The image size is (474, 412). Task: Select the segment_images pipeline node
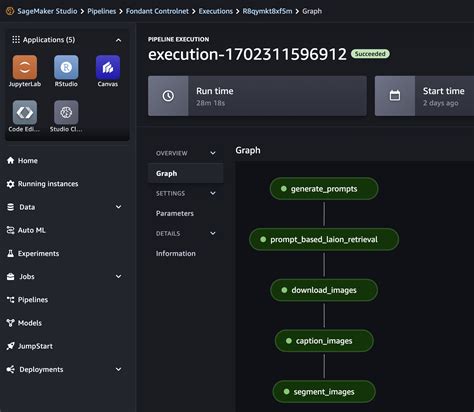tap(324, 392)
